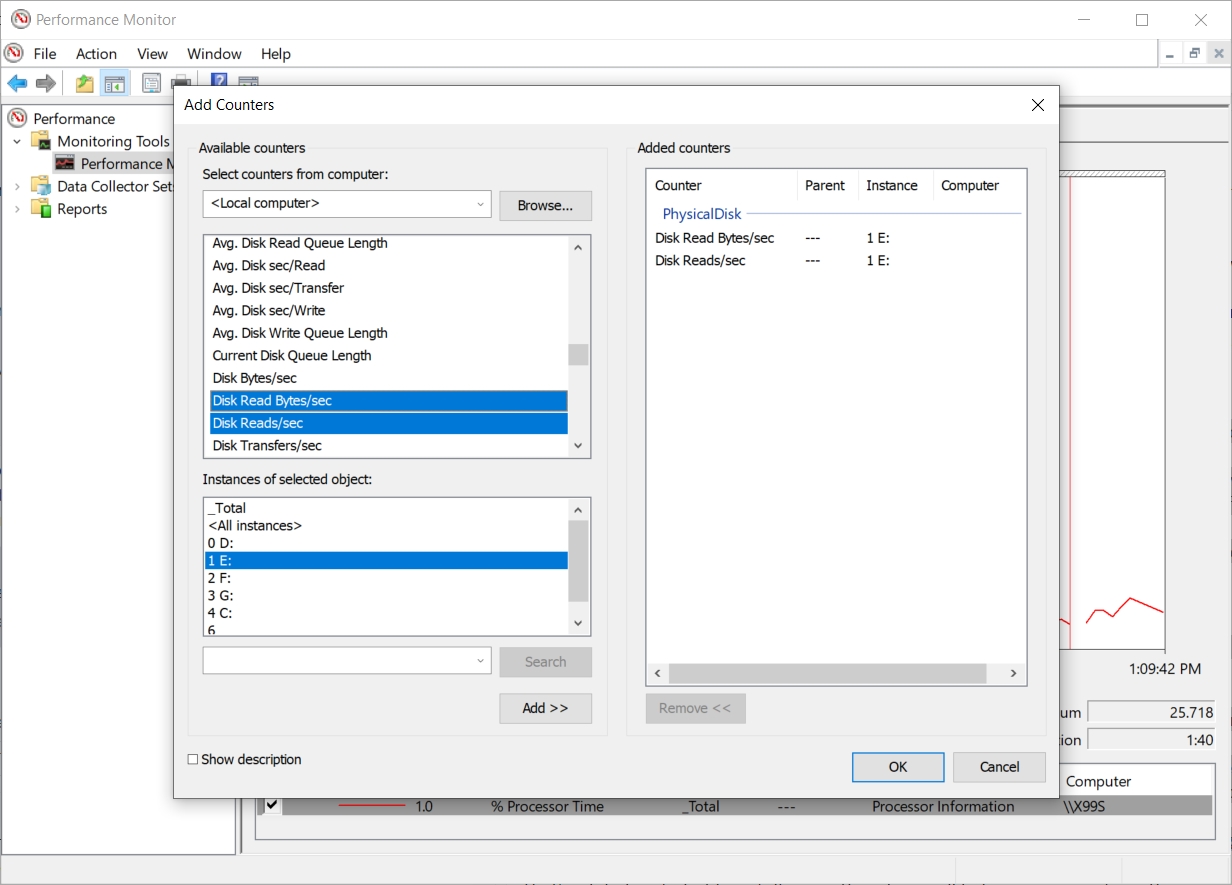Click the PhysicalDisk group header
The image size is (1232, 885).
[x=702, y=214]
